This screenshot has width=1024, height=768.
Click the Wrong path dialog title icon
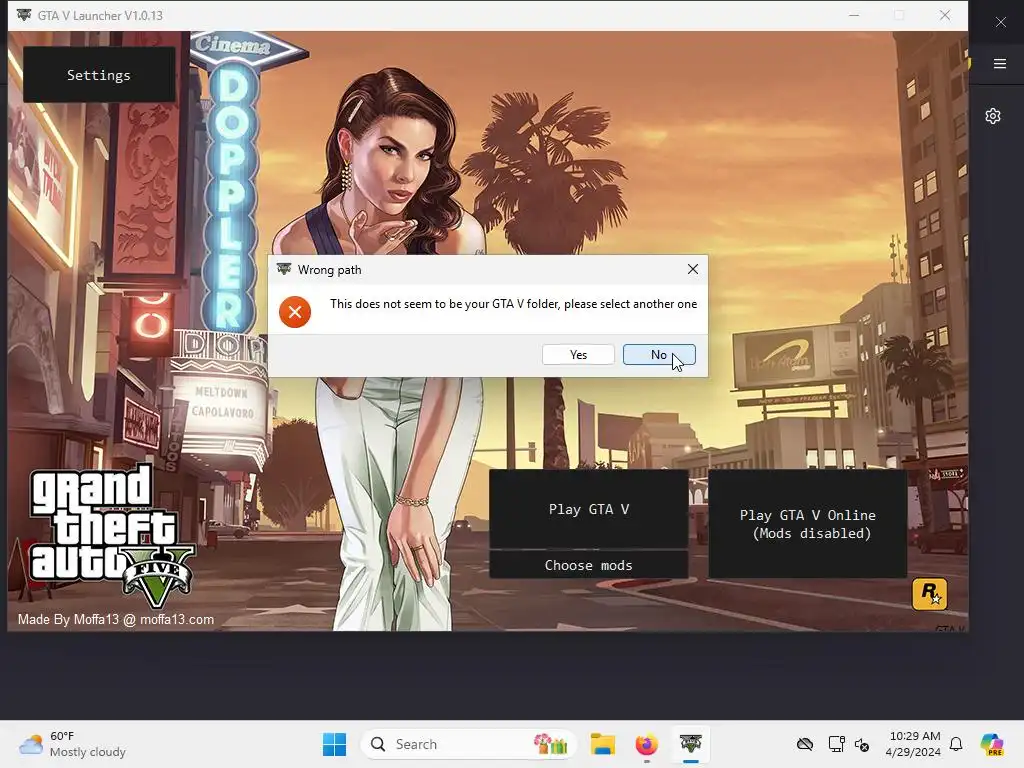click(x=284, y=269)
